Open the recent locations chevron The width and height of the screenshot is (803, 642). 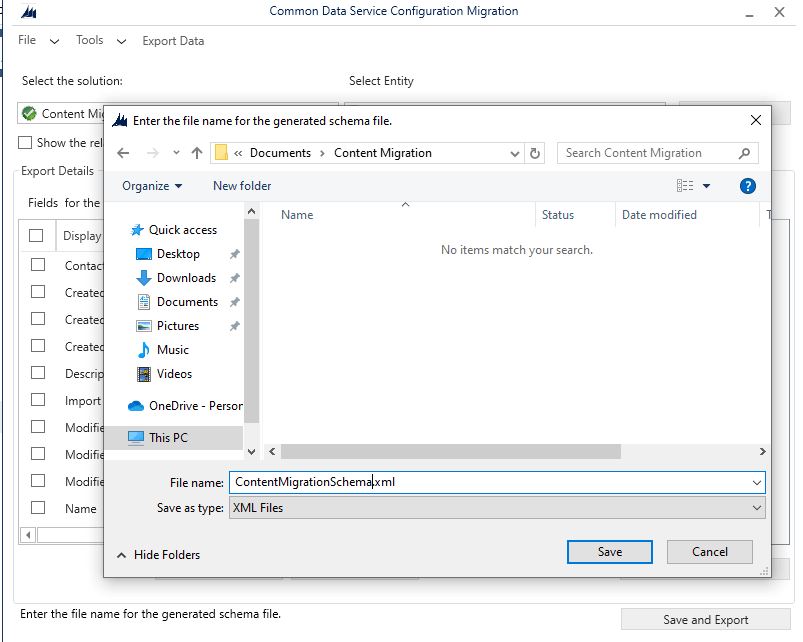click(x=176, y=153)
